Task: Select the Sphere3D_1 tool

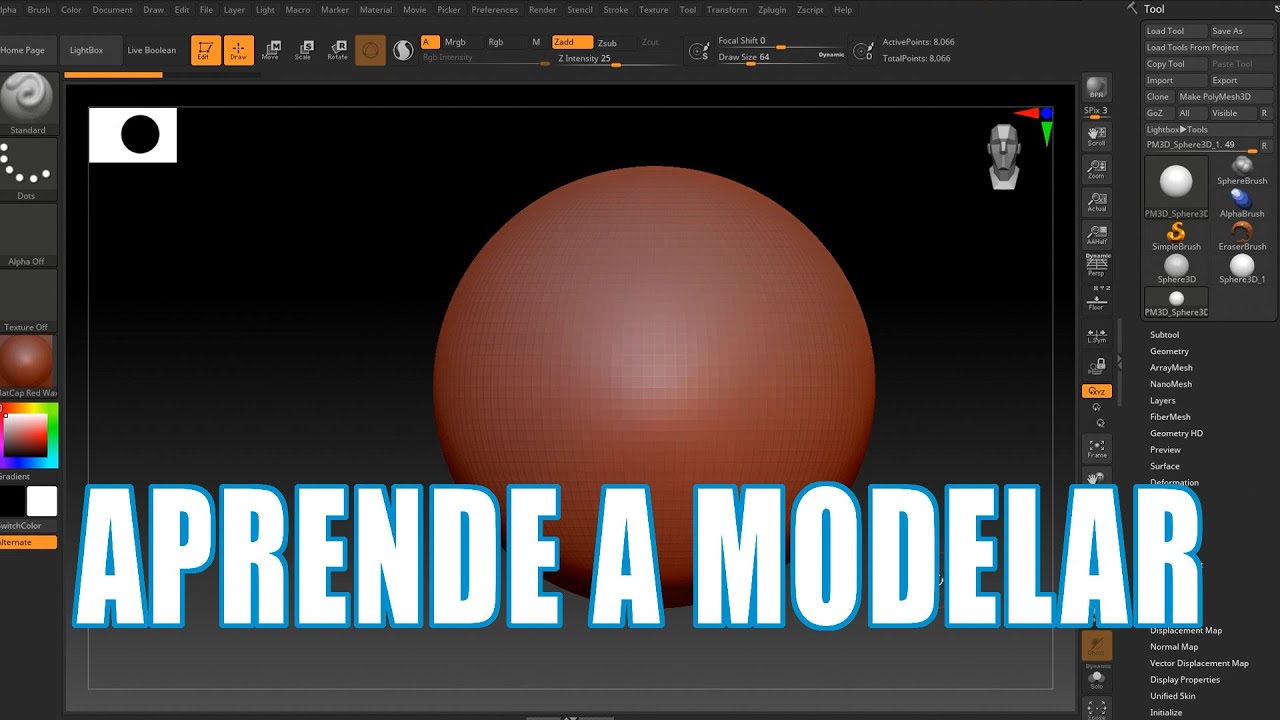Action: tap(1242, 270)
